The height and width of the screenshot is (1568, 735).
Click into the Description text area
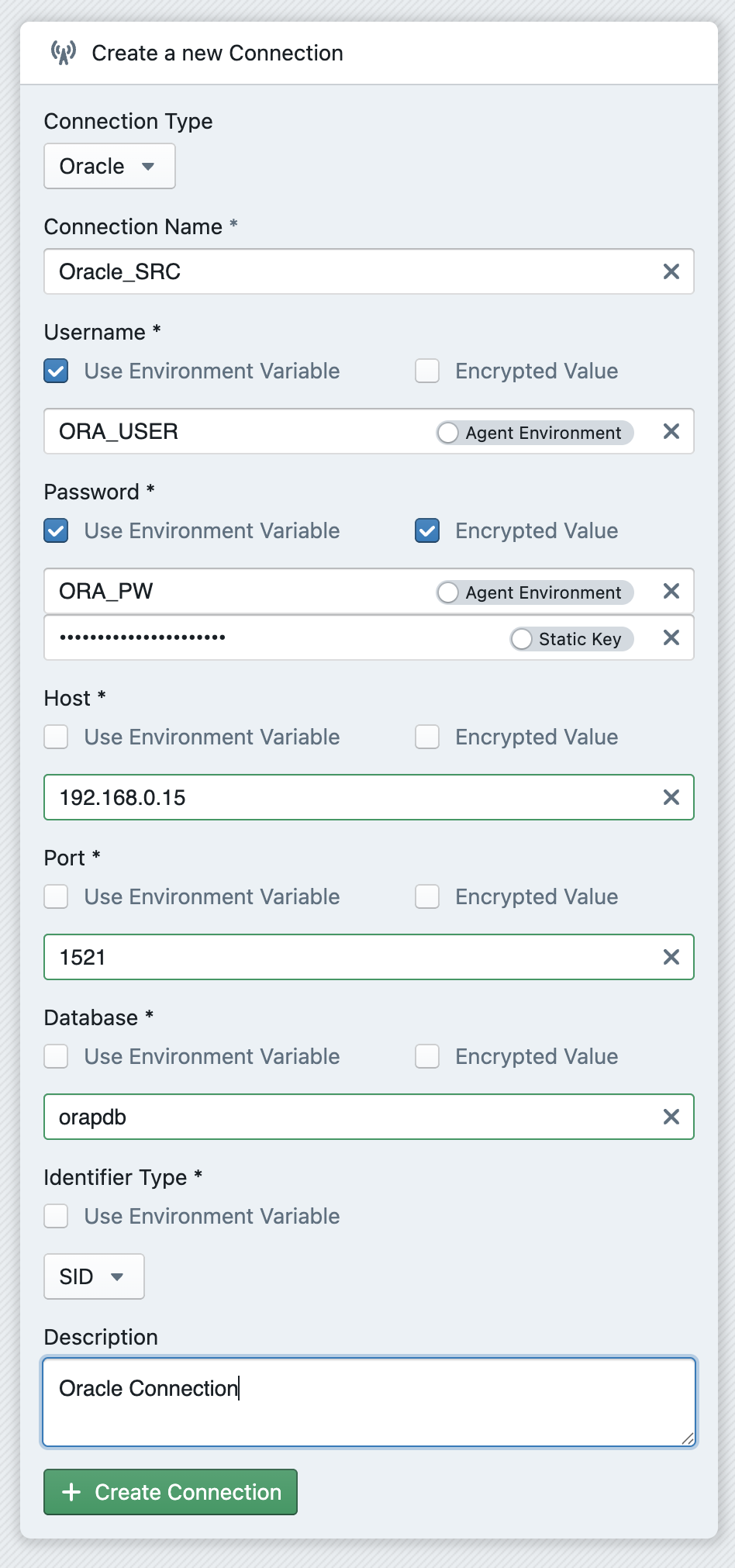369,1402
